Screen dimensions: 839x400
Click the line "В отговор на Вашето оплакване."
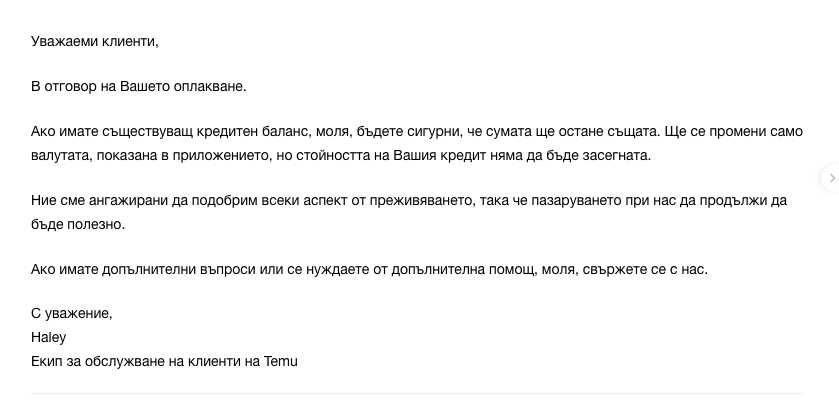138,86
